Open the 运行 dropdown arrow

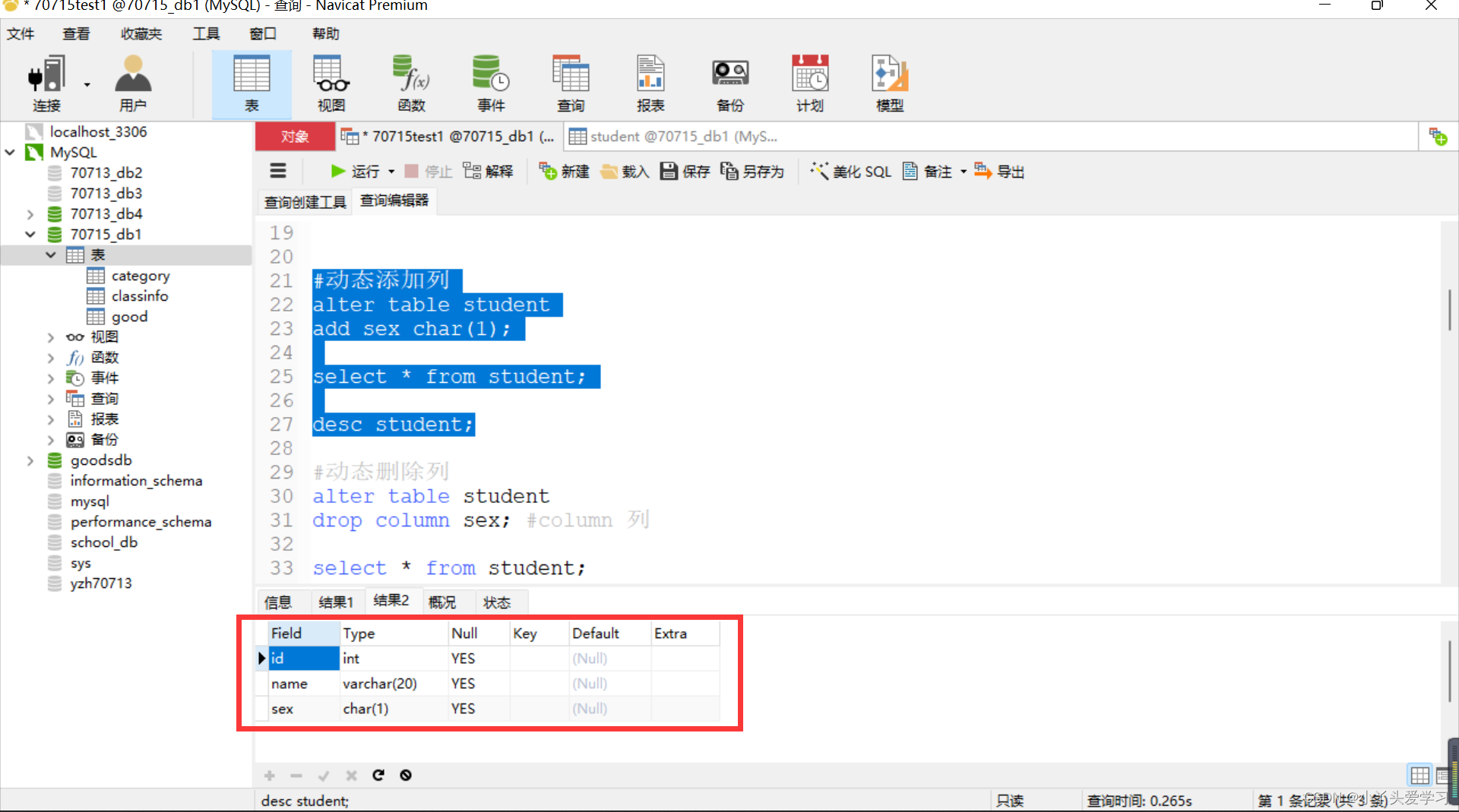click(391, 172)
